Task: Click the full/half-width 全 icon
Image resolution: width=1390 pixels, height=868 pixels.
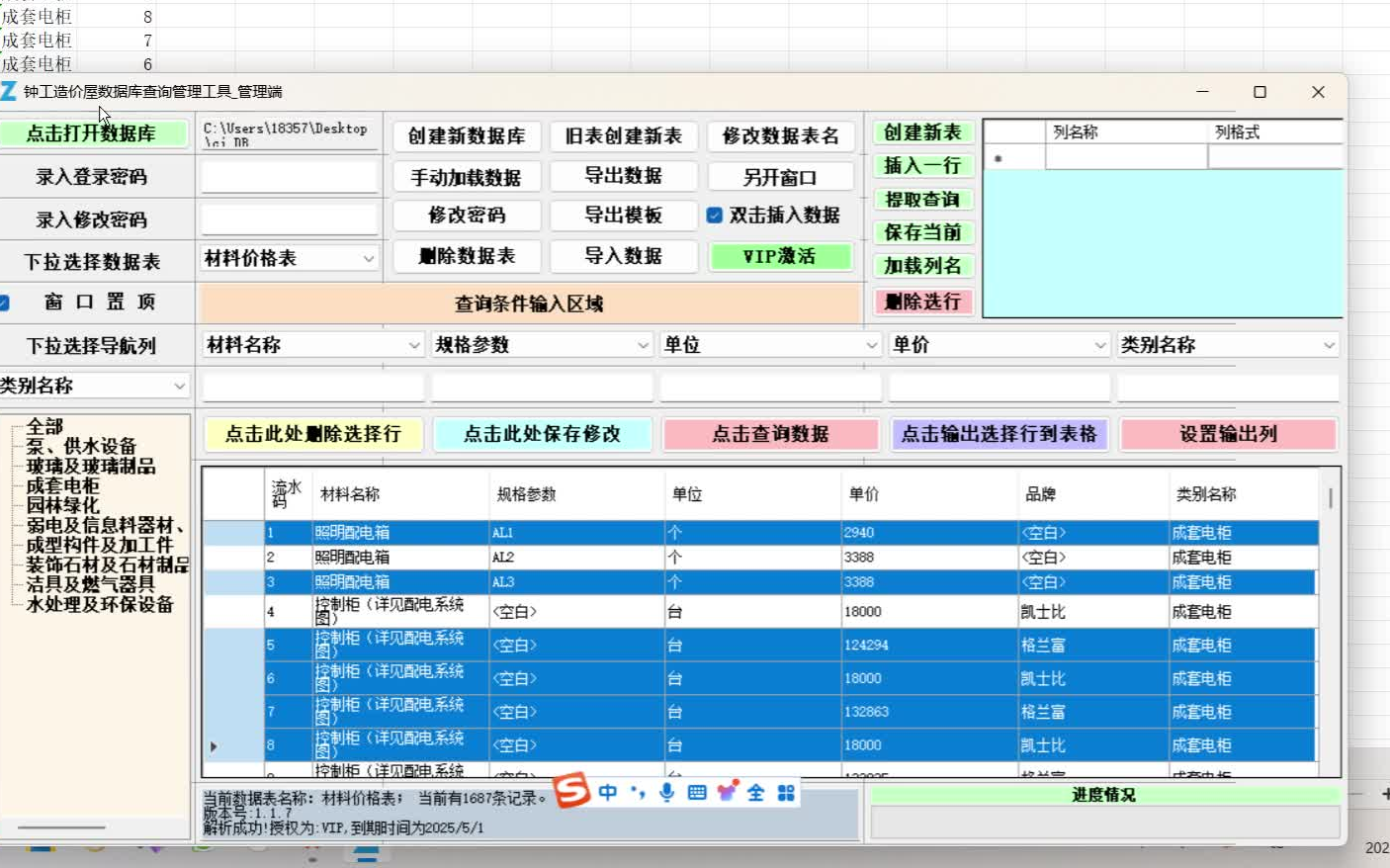Action: coord(754,792)
